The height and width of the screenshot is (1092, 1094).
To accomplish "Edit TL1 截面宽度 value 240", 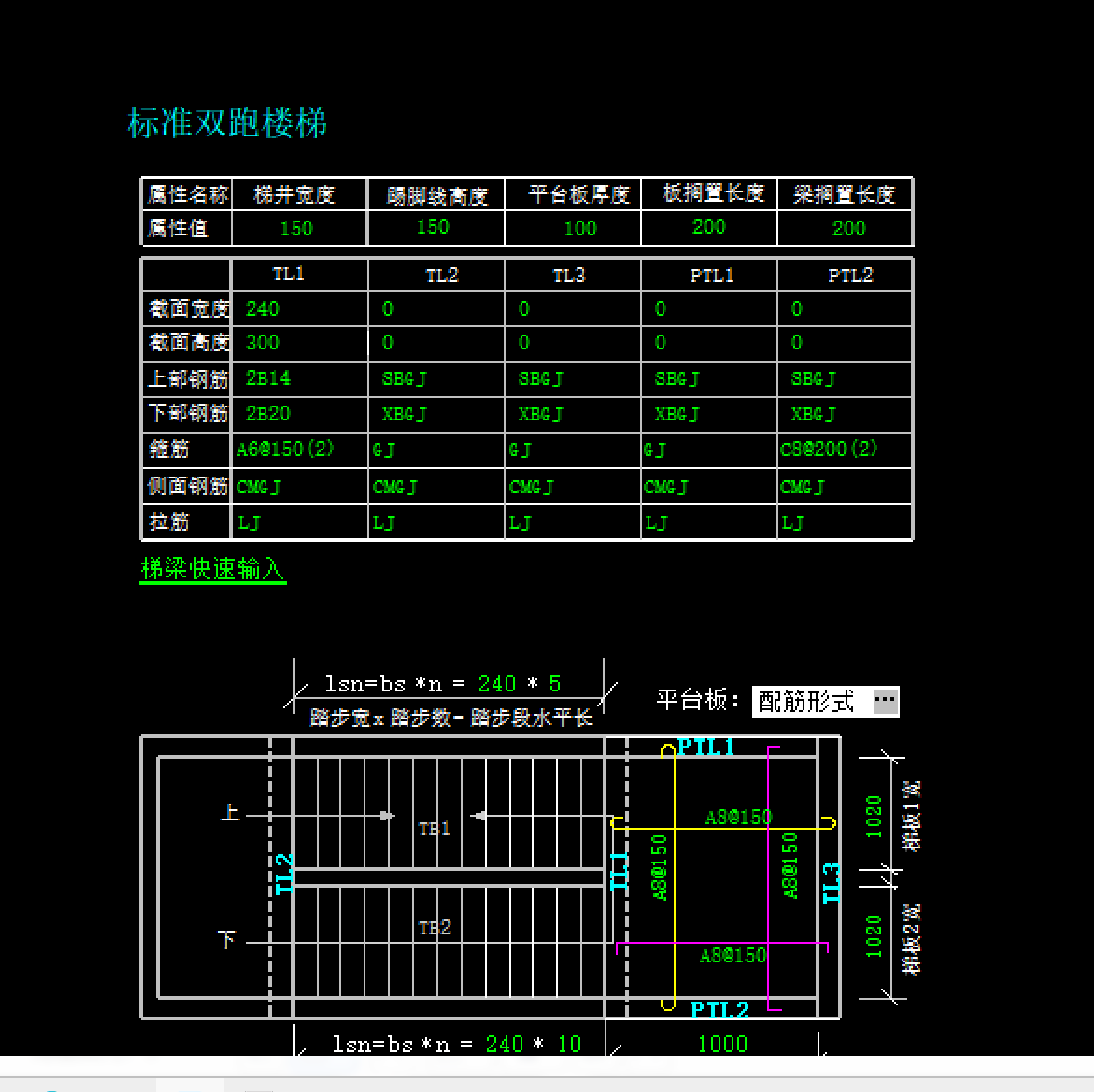I will 262,308.
